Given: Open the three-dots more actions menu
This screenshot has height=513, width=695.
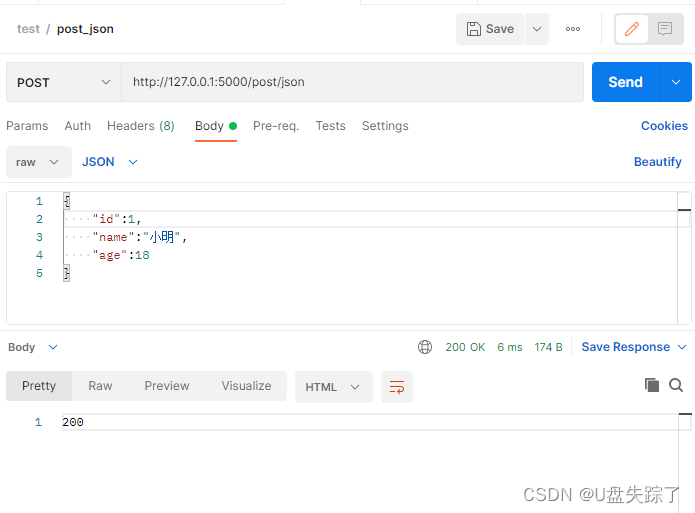Looking at the screenshot, I should (x=573, y=29).
